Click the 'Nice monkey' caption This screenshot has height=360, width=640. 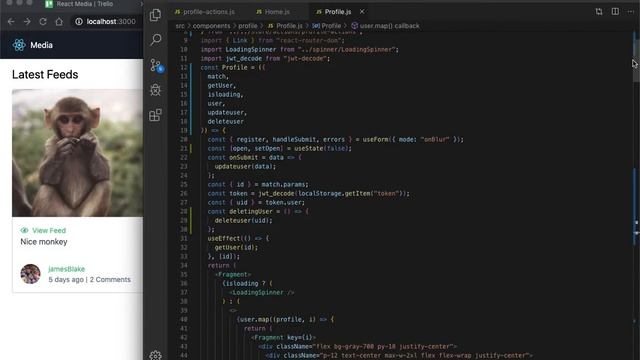click(x=44, y=242)
